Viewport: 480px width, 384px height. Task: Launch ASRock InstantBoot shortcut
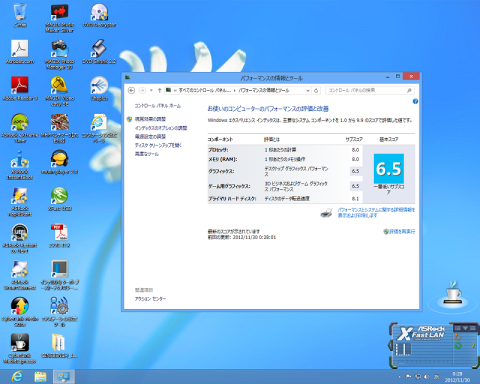(x=20, y=165)
